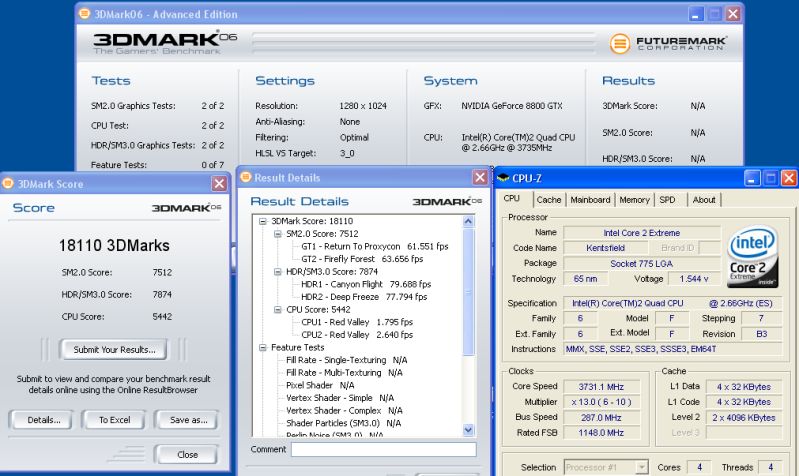Select CPU2 - Red Valley row

357,335
